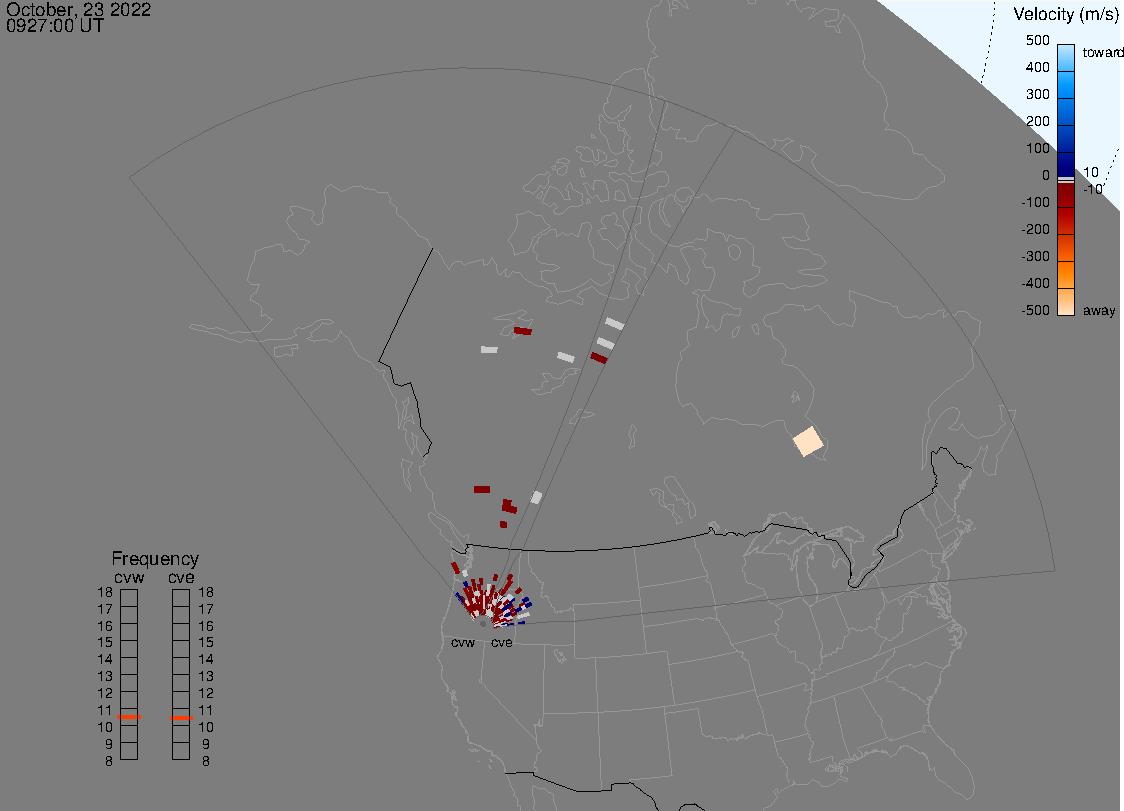
Task: Click the '11' label left of the cvw frequency bar
Action: [x=105, y=710]
